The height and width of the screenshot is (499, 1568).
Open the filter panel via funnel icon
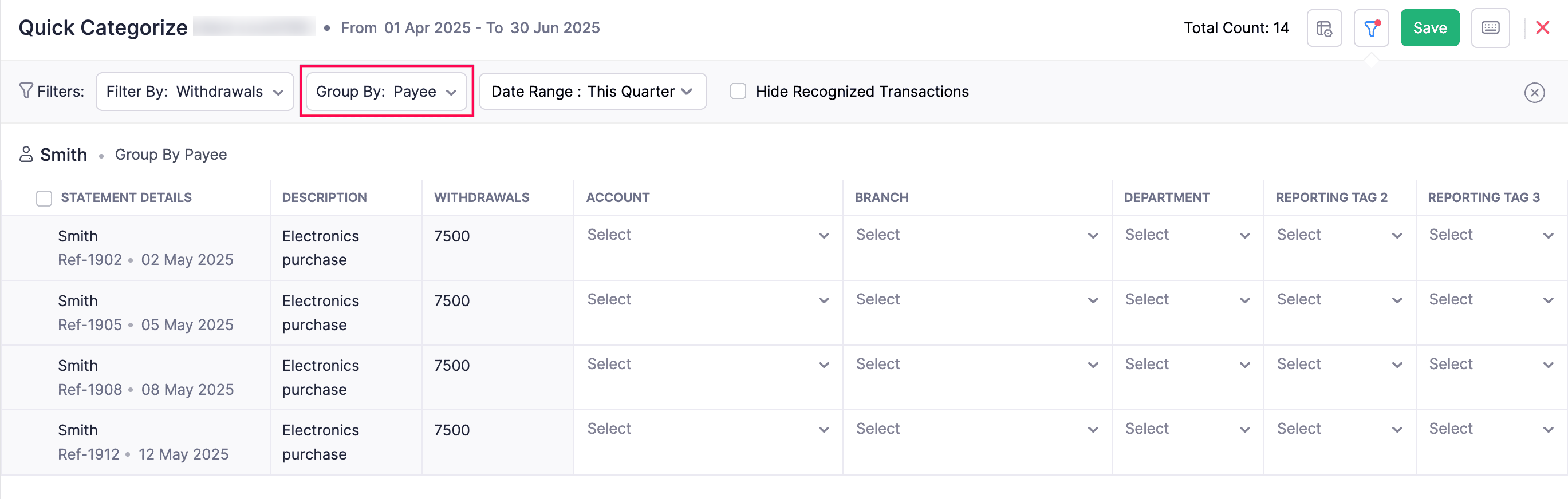[1371, 27]
